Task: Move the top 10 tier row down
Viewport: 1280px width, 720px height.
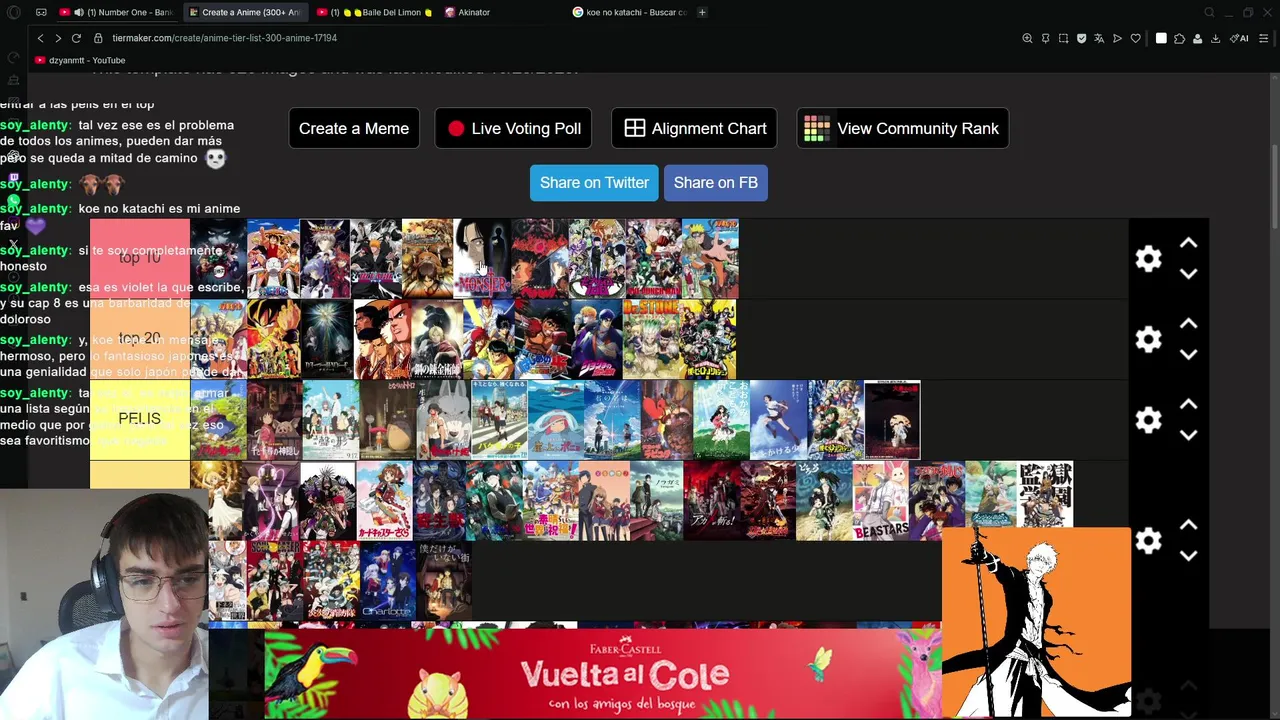Action: (x=1188, y=274)
